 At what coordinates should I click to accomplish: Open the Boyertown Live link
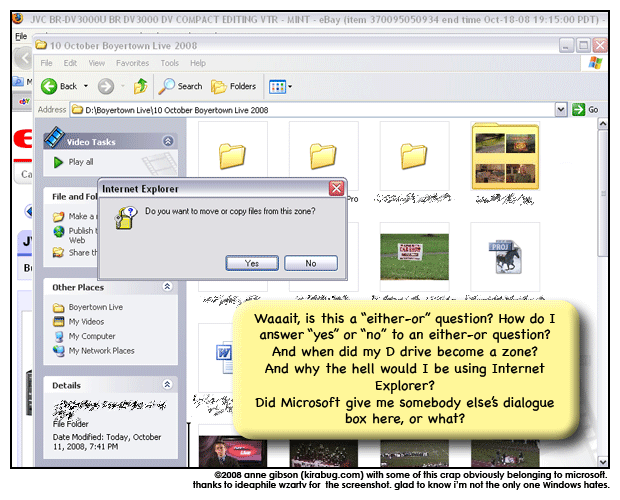coord(96,307)
